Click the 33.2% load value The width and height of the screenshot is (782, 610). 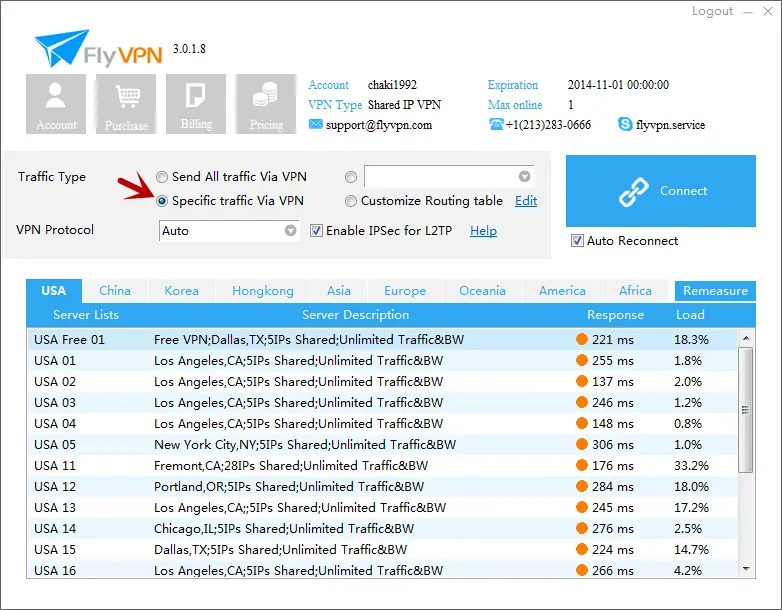pyautogui.click(x=691, y=465)
